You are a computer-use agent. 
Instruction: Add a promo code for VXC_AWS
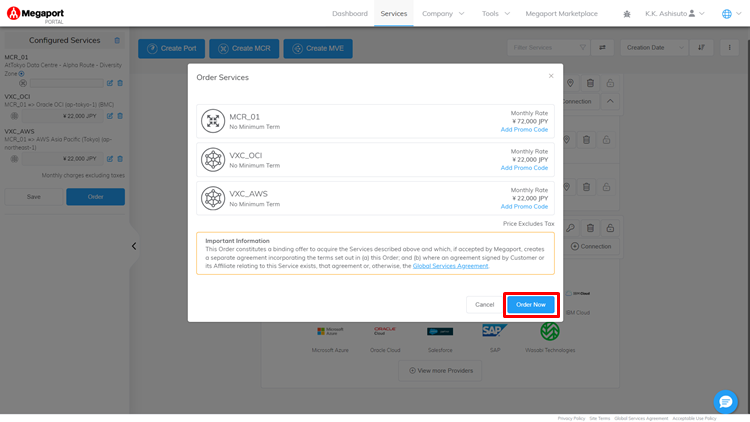point(524,207)
